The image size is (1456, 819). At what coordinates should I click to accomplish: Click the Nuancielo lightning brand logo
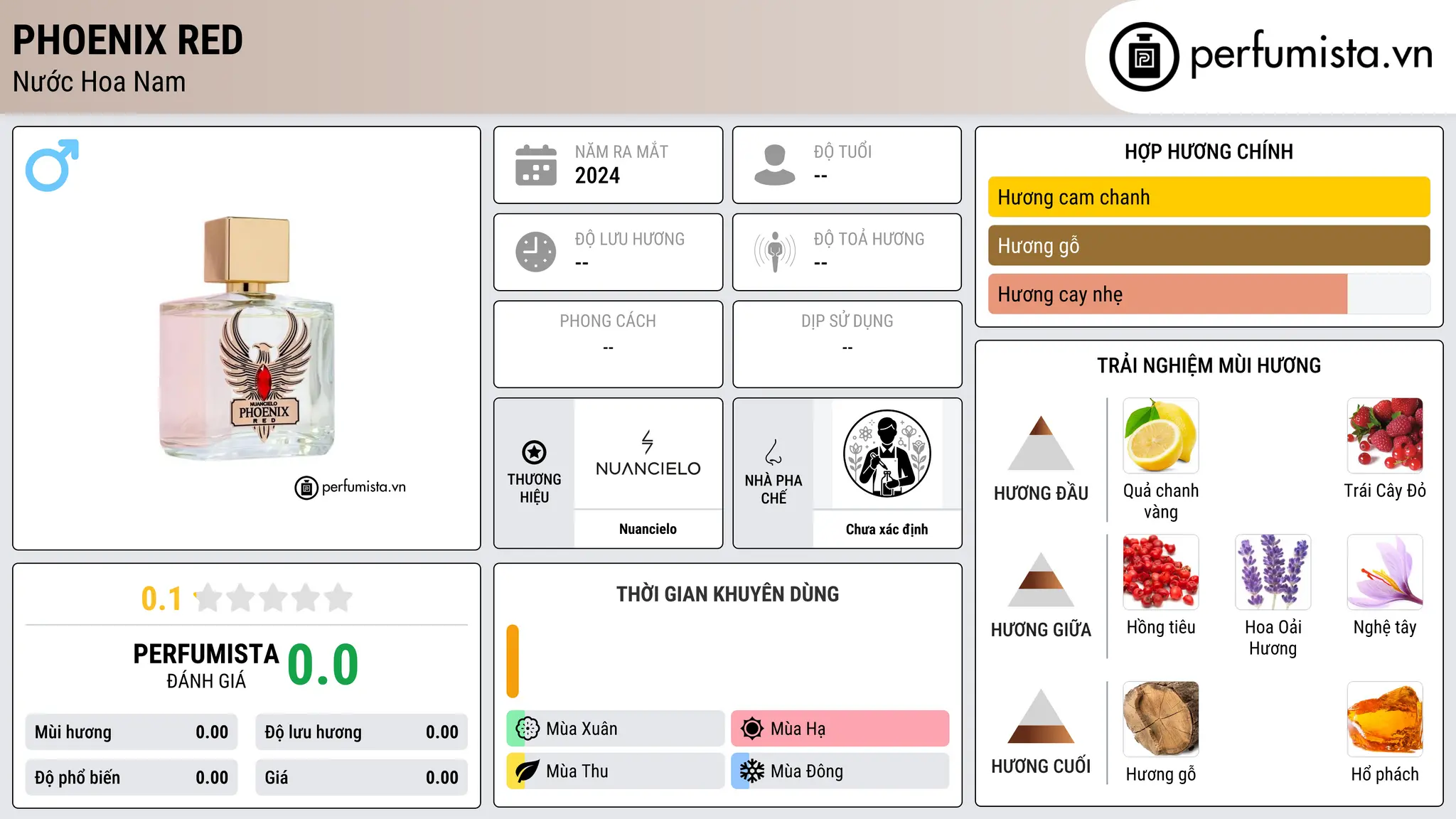648,454
